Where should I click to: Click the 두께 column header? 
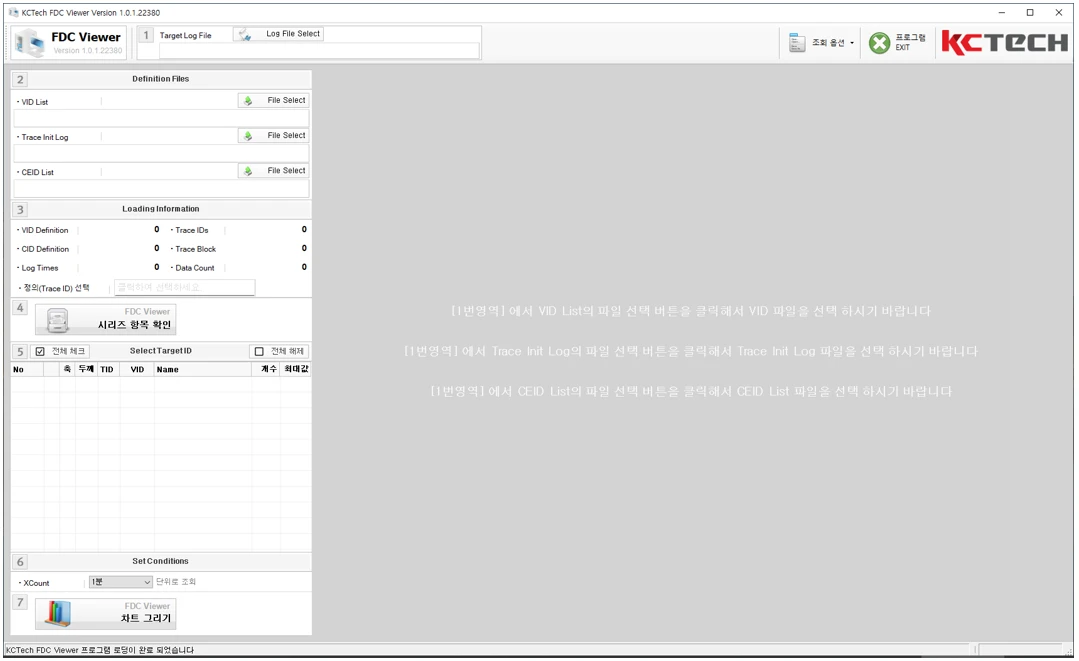pyautogui.click(x=86, y=369)
